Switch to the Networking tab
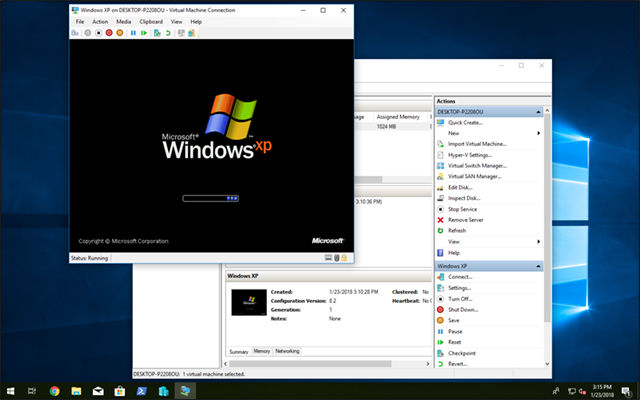This screenshot has height=400, width=640. pos(287,351)
